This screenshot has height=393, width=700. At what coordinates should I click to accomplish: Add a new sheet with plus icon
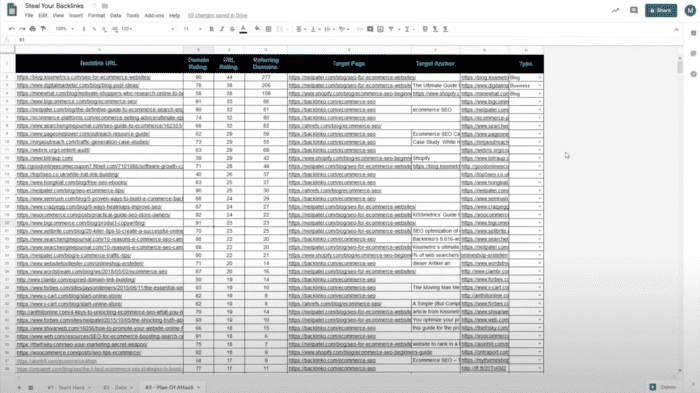pos(19,387)
